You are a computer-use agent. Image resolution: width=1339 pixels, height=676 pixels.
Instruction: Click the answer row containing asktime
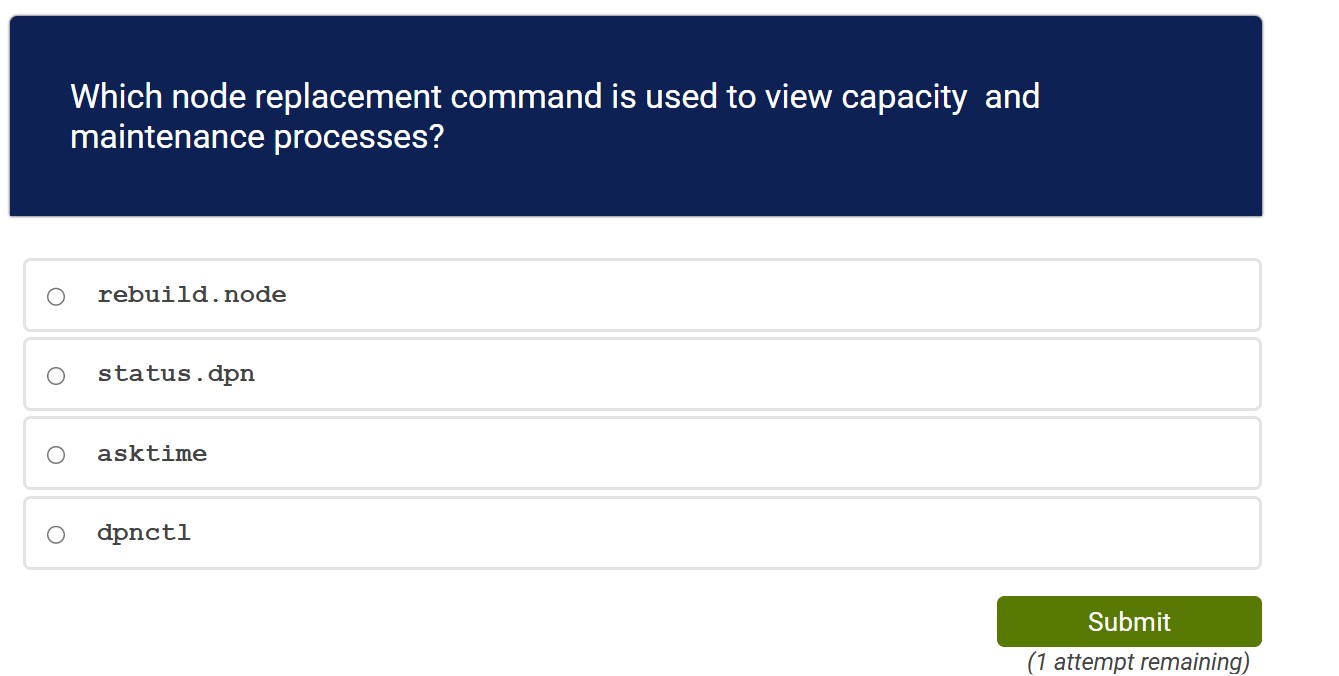click(x=640, y=453)
